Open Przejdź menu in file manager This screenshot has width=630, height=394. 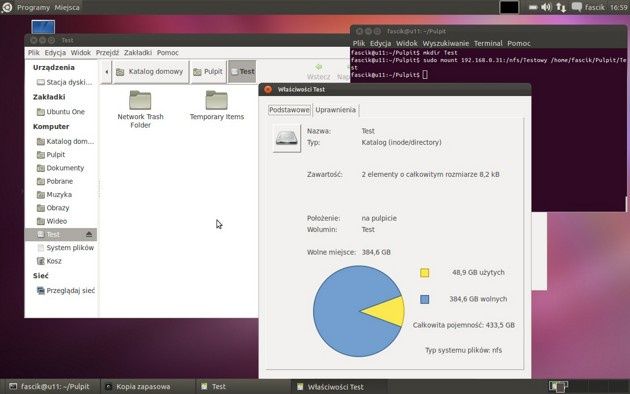(107, 53)
